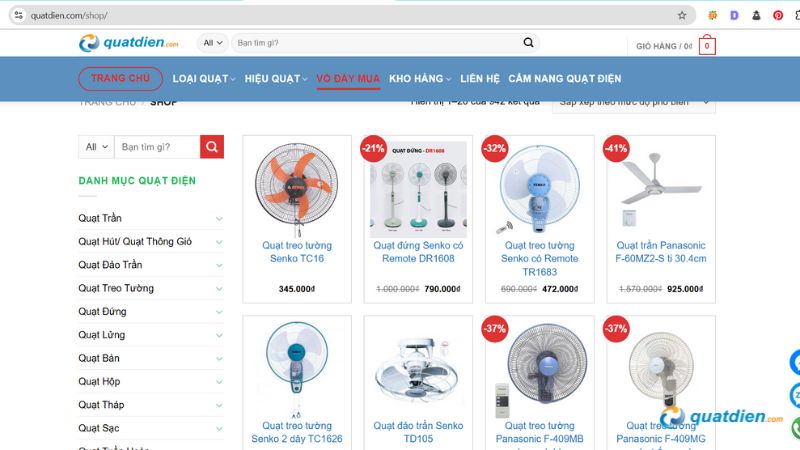The width and height of the screenshot is (800, 450).
Task: Click the red sidebar search button
Action: [x=212, y=147]
